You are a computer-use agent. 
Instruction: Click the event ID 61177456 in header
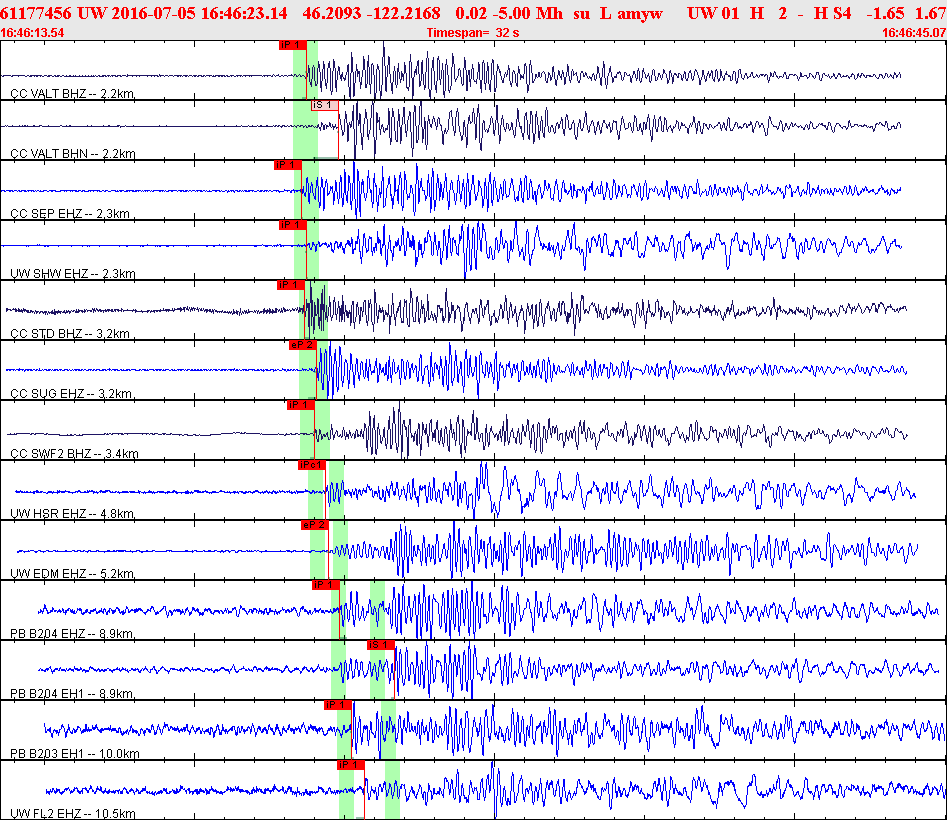pos(36,13)
